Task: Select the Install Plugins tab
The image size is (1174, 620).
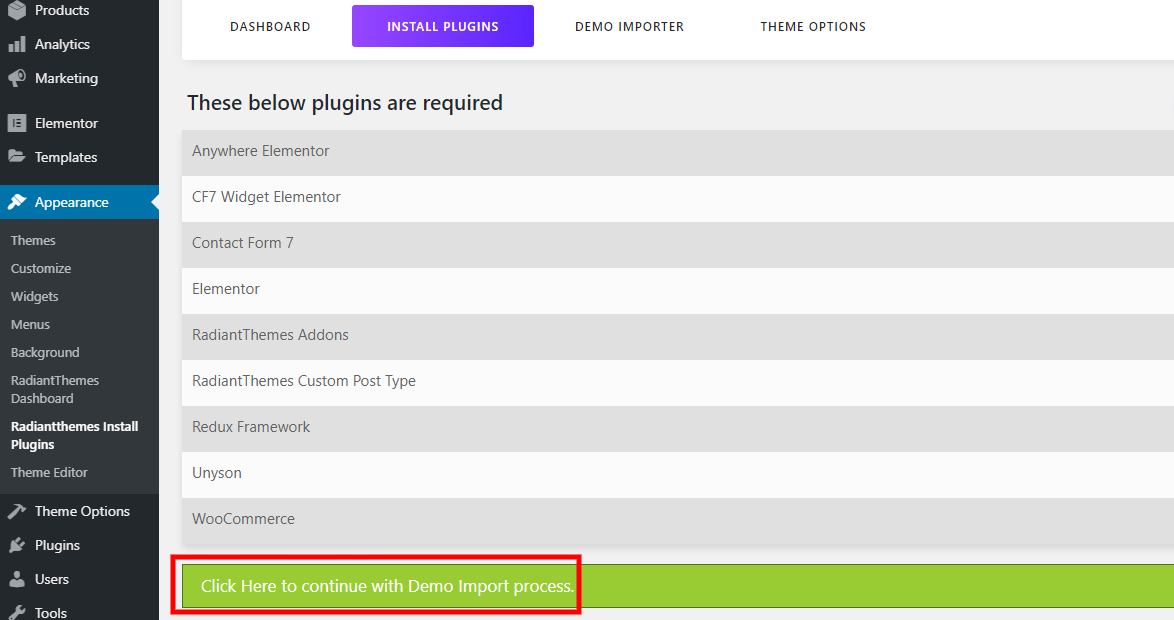Action: [x=443, y=27]
